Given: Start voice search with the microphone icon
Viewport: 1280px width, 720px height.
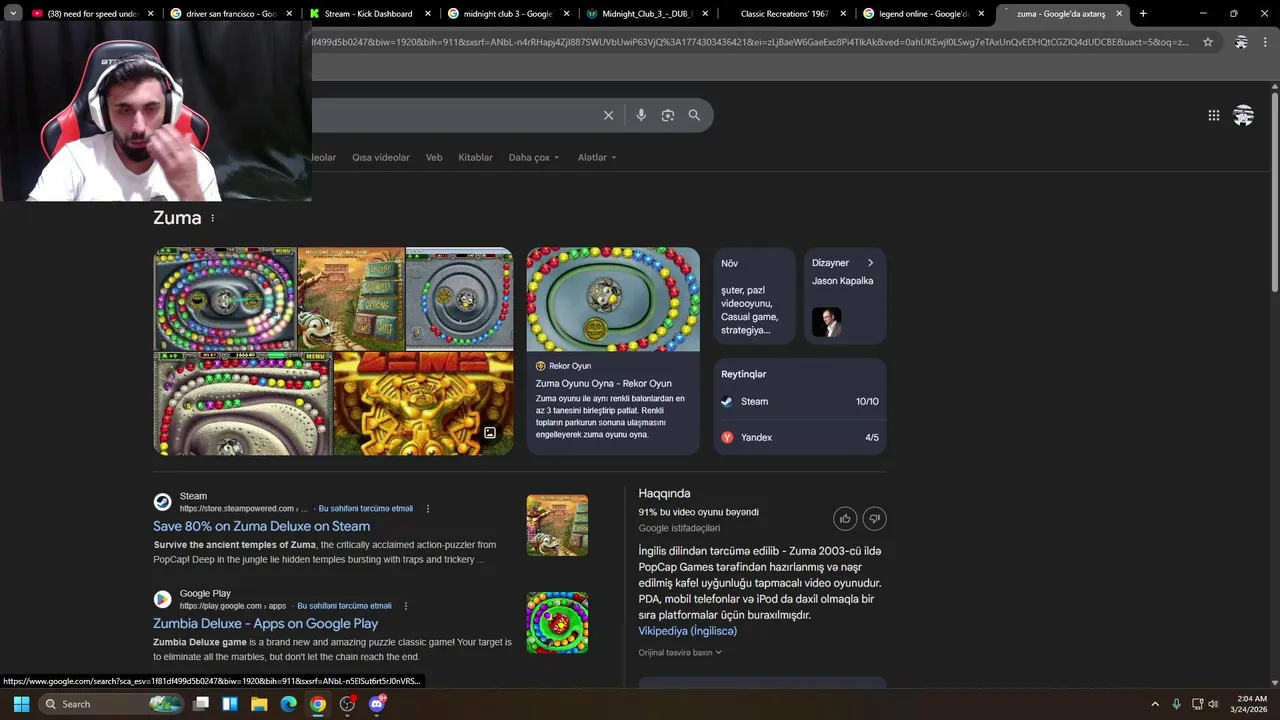Looking at the screenshot, I should [641, 115].
